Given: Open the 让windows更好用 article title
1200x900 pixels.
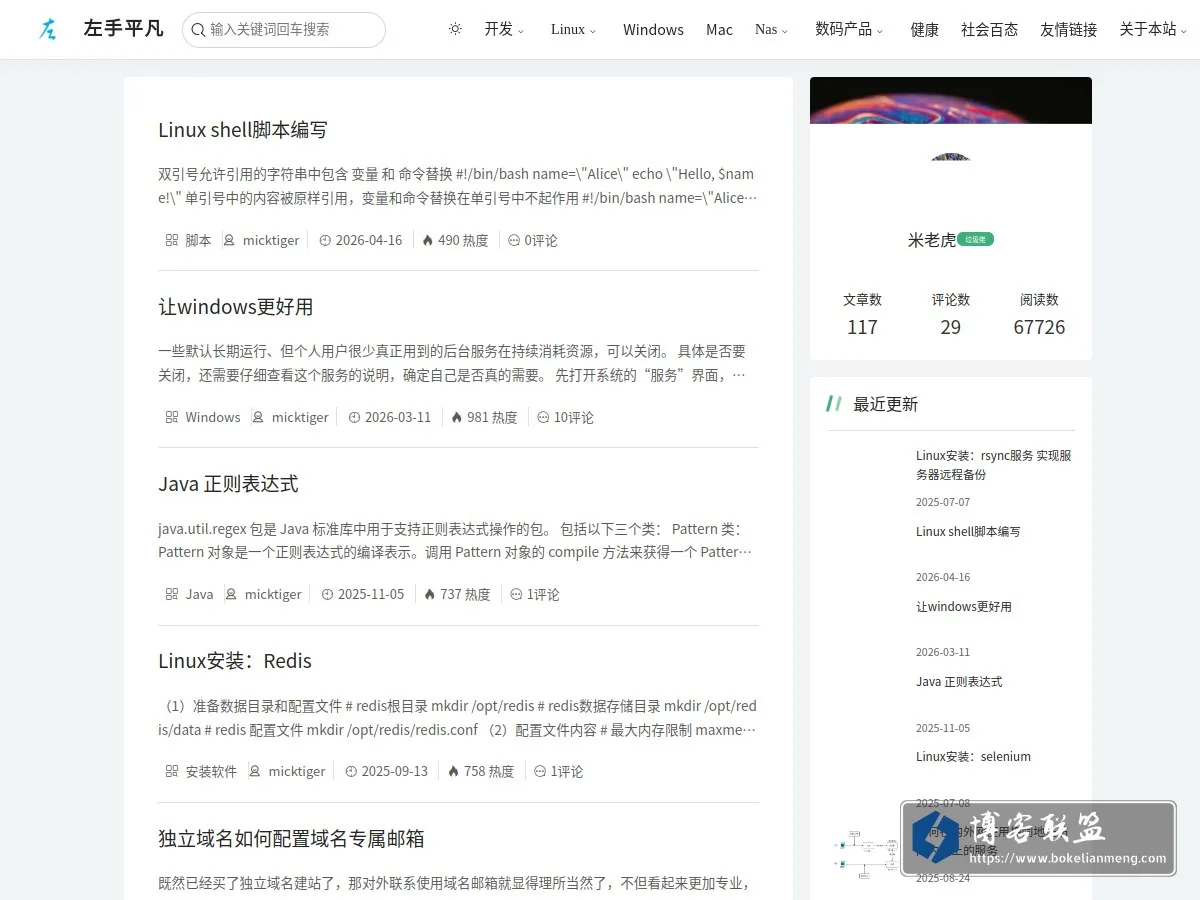Looking at the screenshot, I should [236, 307].
